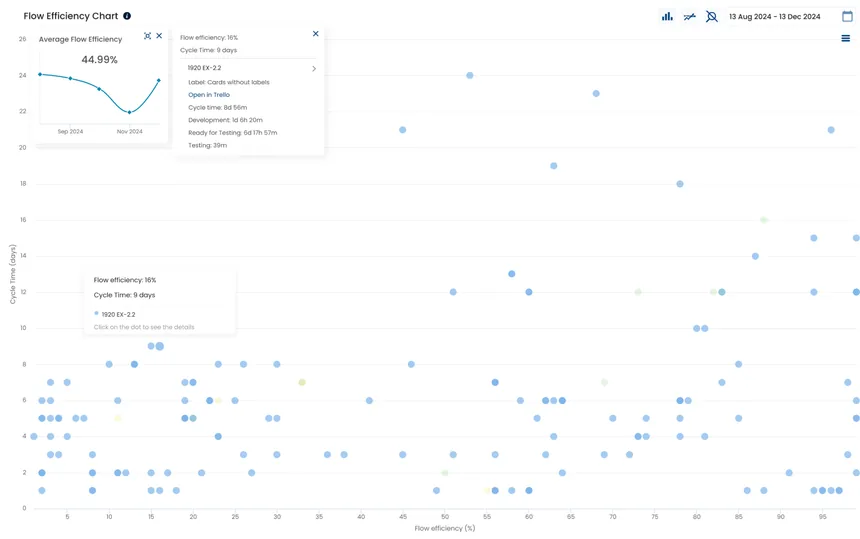Click the dot at 53% efficiency, 24 days
The width and height of the screenshot is (860, 539).
[x=469, y=75]
